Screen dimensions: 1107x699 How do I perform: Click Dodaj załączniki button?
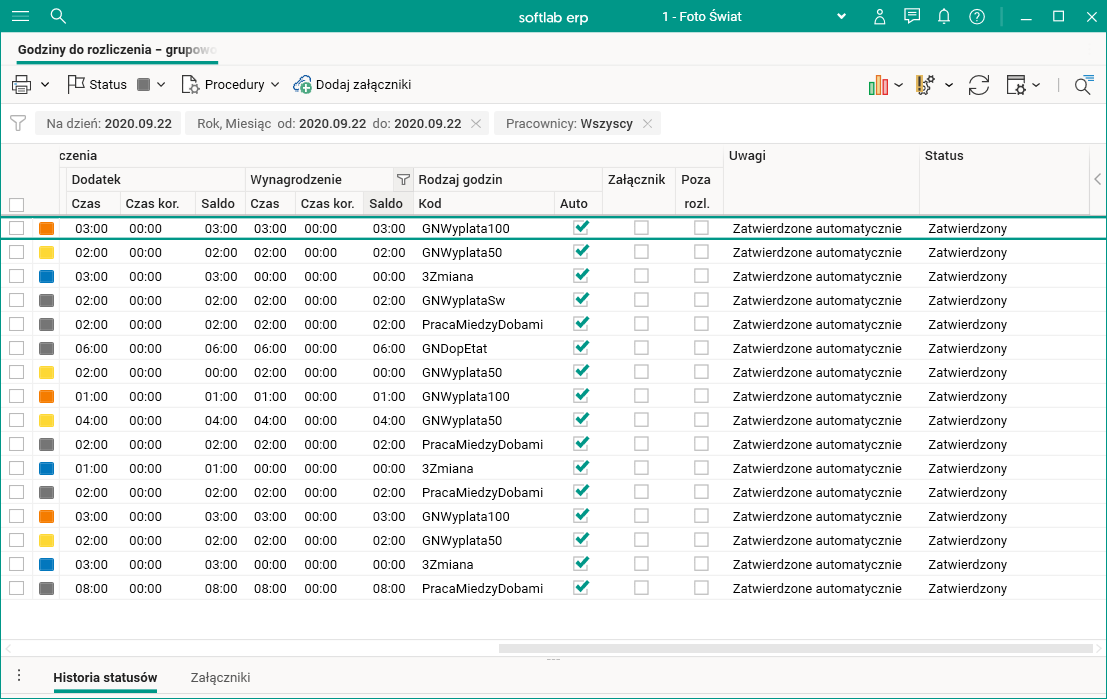tap(352, 85)
